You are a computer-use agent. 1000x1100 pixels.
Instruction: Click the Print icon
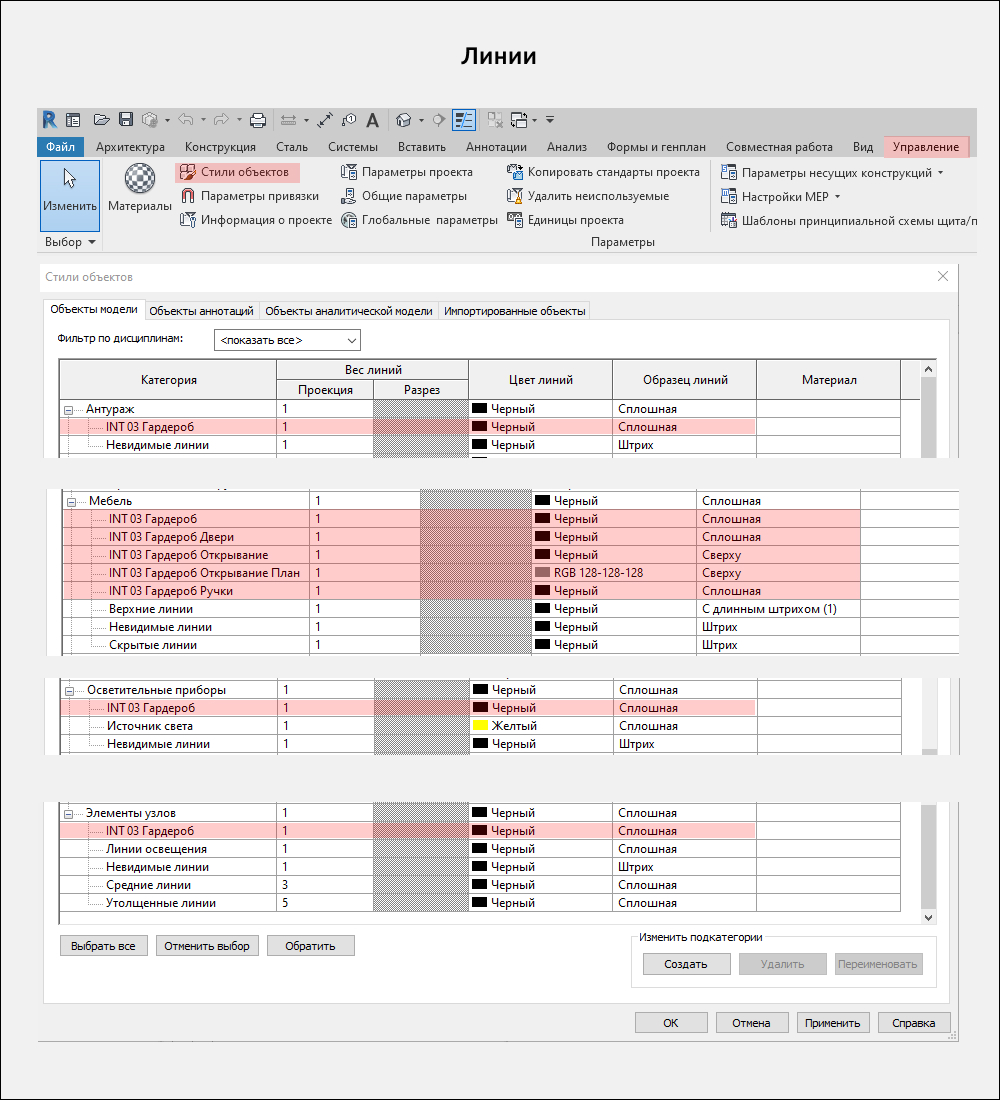tap(258, 120)
